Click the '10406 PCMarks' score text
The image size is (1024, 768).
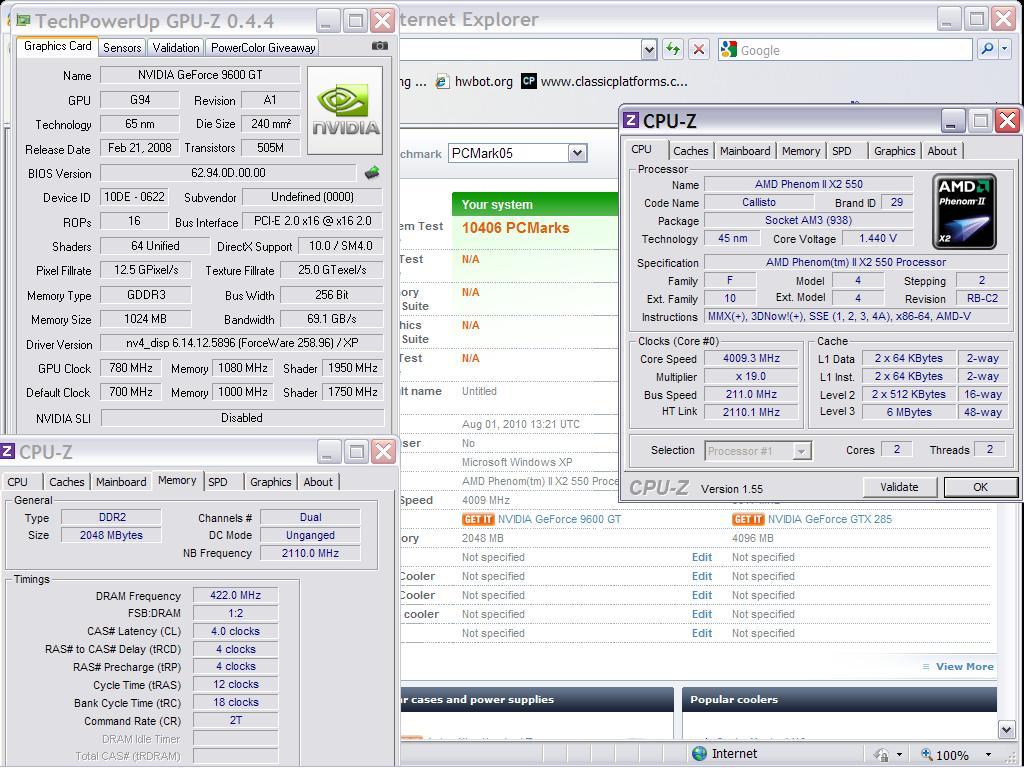click(515, 228)
